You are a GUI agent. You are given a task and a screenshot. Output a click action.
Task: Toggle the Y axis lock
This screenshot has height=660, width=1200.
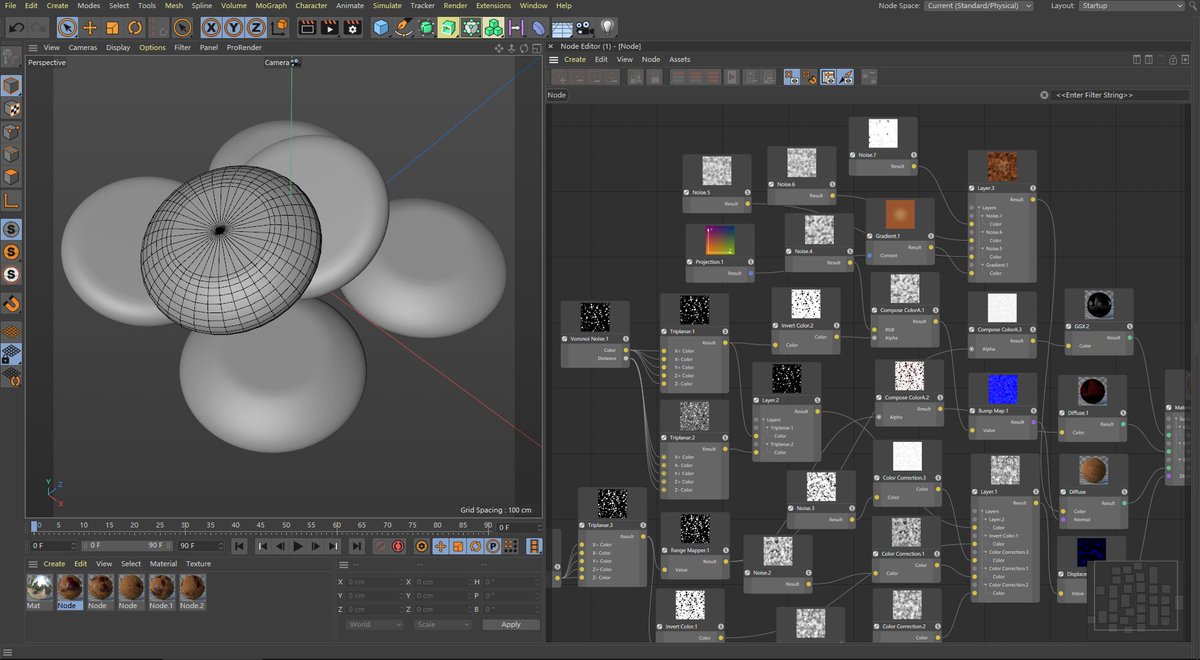coord(235,27)
